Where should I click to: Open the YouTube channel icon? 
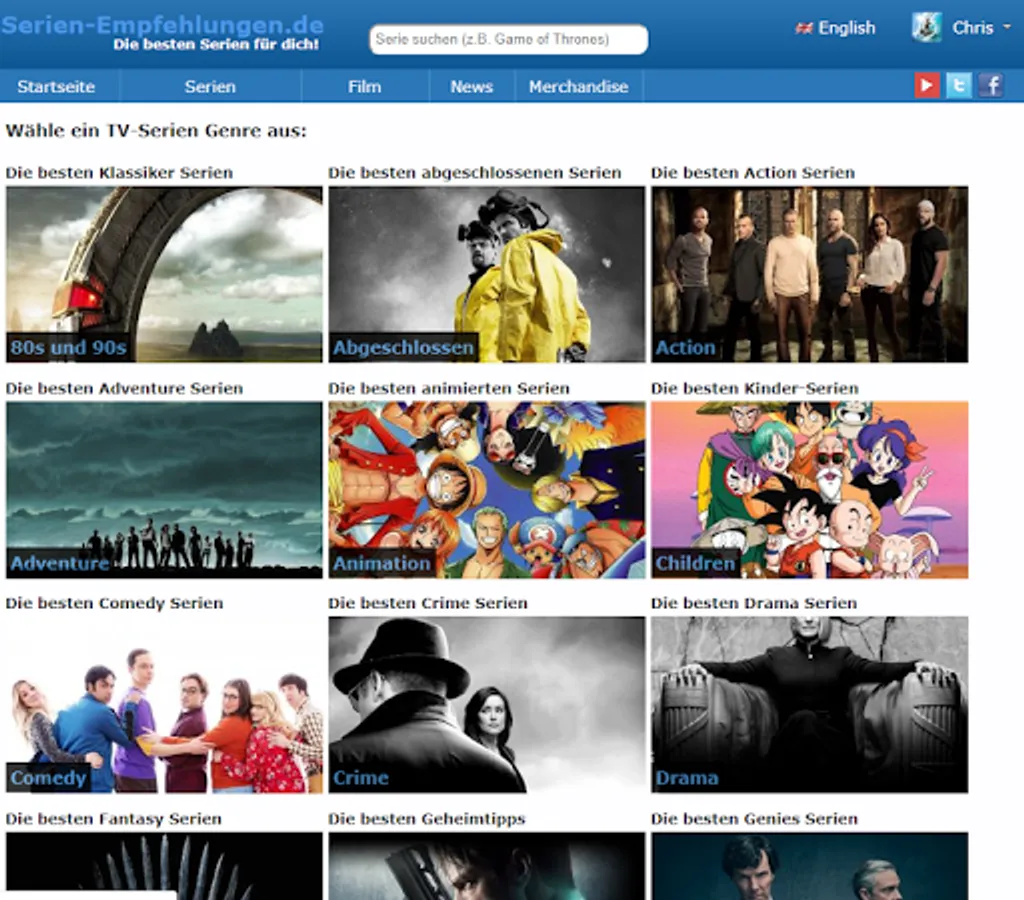click(927, 86)
